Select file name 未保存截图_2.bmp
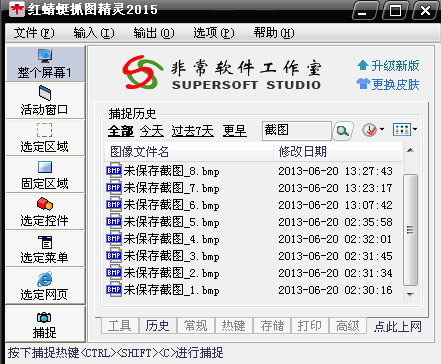This screenshot has width=441, height=364. pos(172,273)
